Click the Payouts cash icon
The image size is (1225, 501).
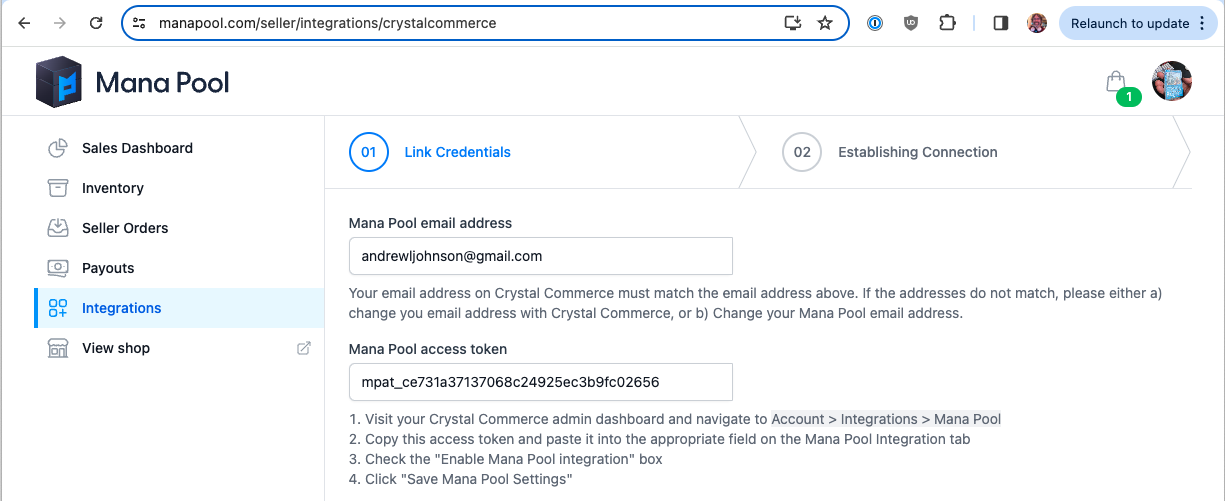coord(58,268)
